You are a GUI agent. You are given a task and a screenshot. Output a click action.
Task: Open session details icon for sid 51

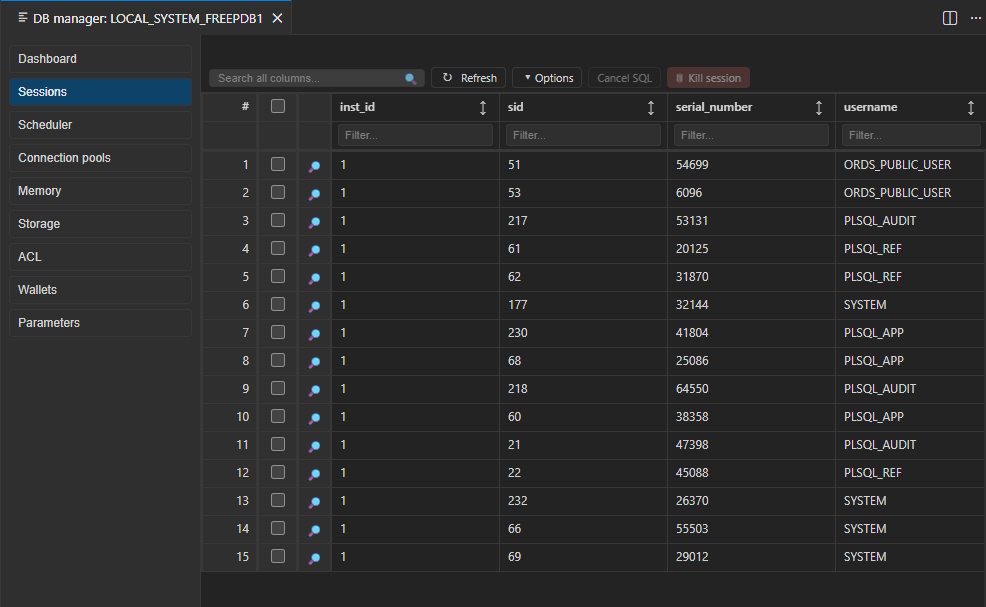pyautogui.click(x=314, y=166)
